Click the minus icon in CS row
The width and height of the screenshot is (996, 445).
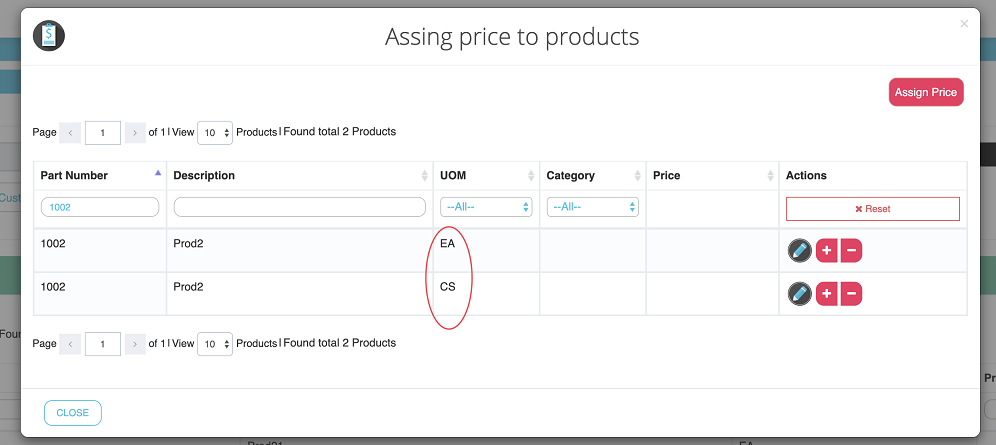click(850, 293)
